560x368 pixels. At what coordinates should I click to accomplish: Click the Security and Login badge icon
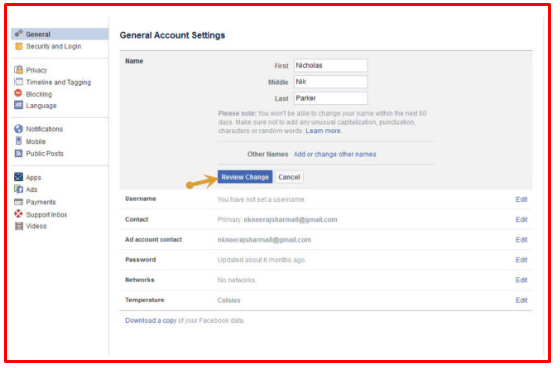[19, 46]
